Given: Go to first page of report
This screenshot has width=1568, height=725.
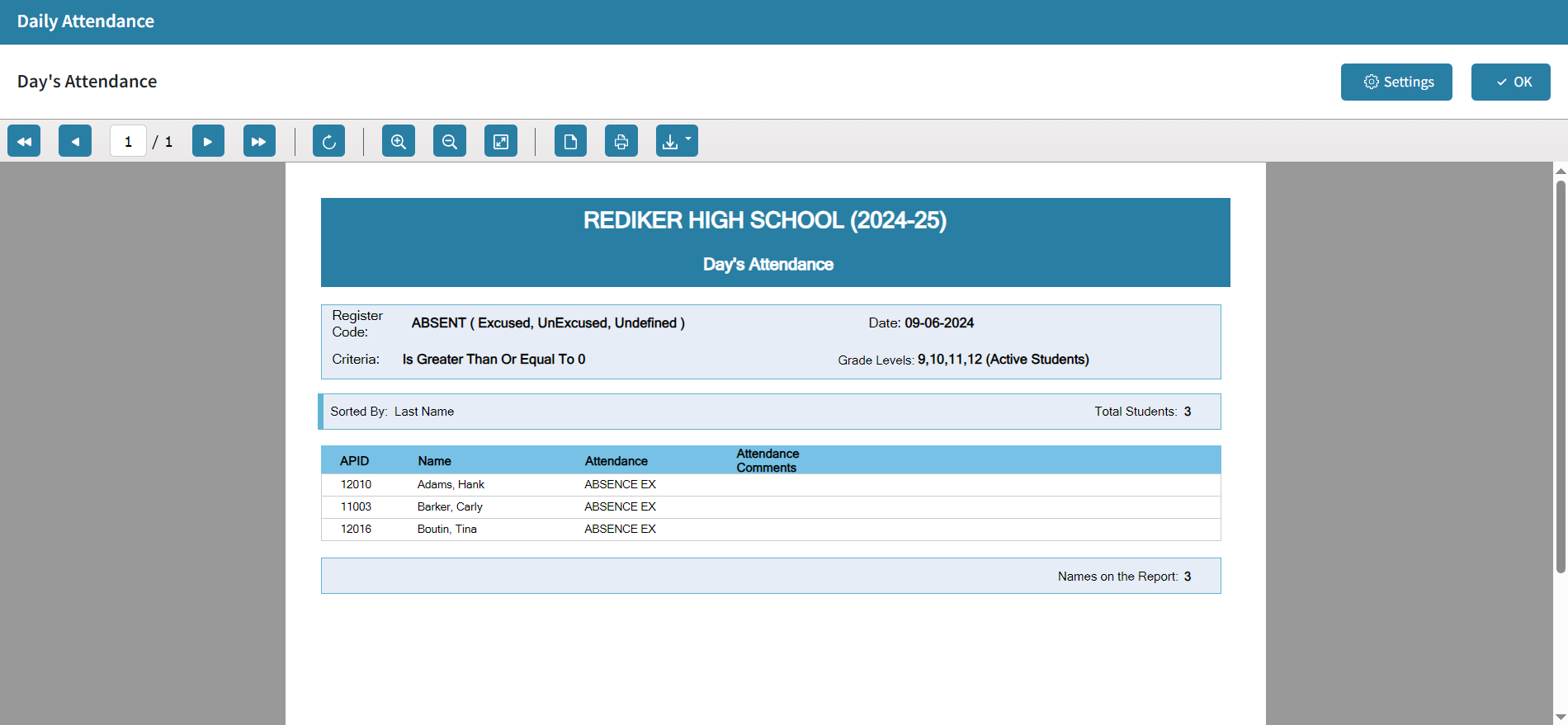Looking at the screenshot, I should (24, 141).
